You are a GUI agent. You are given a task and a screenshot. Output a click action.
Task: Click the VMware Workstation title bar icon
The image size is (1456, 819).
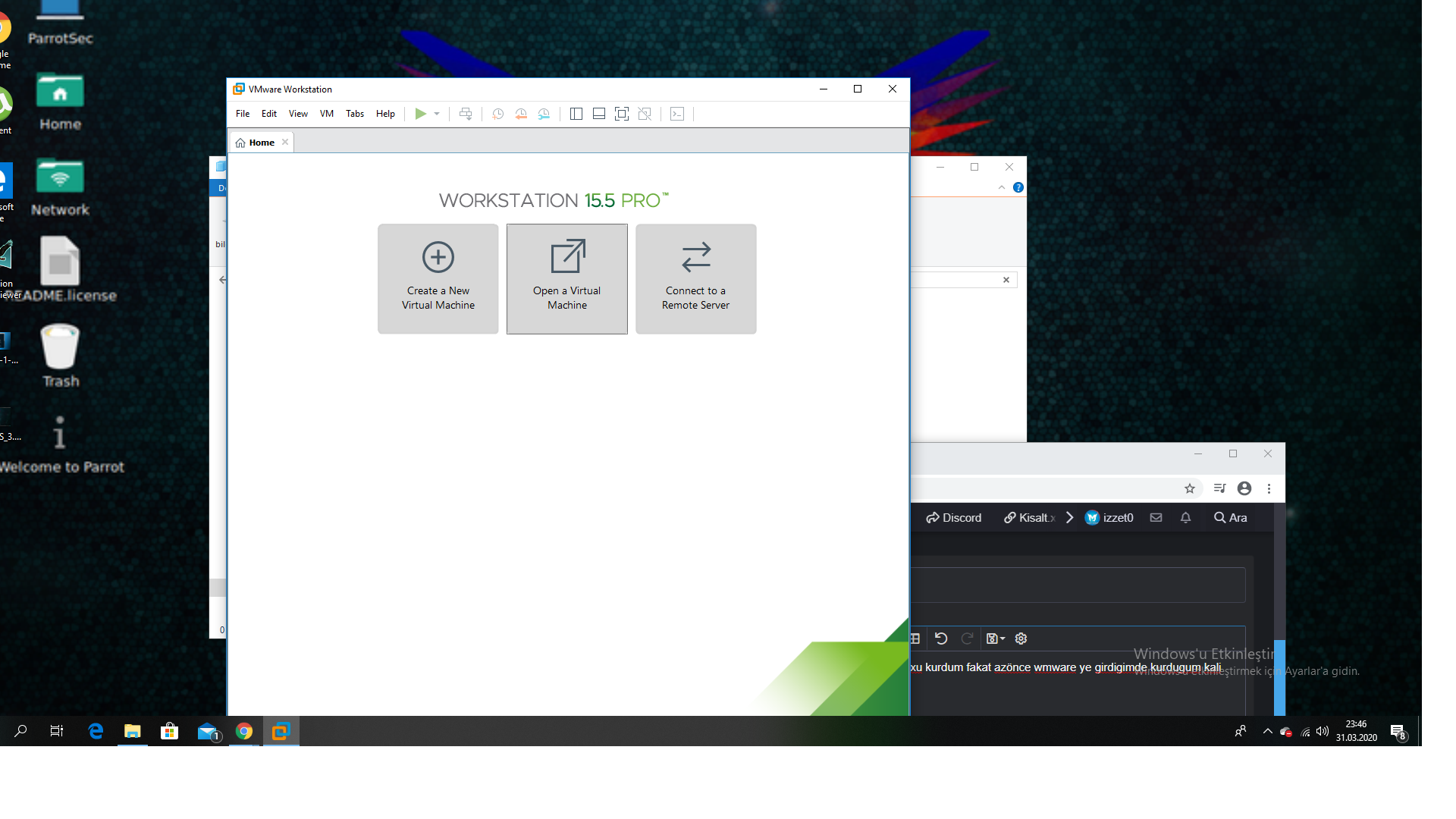(239, 89)
